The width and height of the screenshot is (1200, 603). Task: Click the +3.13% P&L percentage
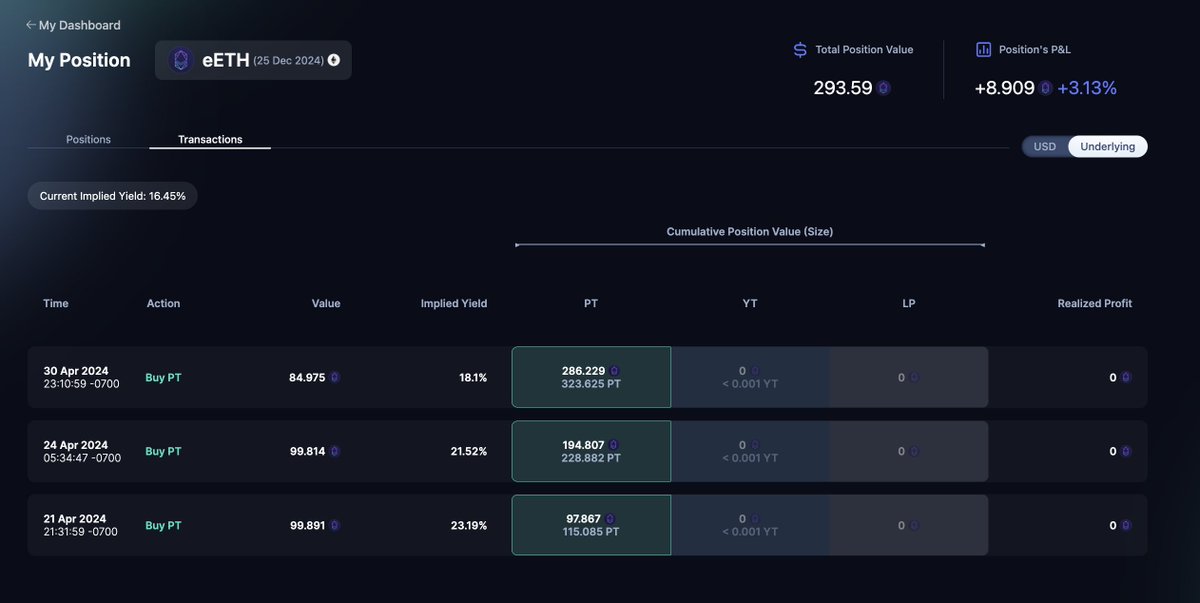click(1087, 88)
